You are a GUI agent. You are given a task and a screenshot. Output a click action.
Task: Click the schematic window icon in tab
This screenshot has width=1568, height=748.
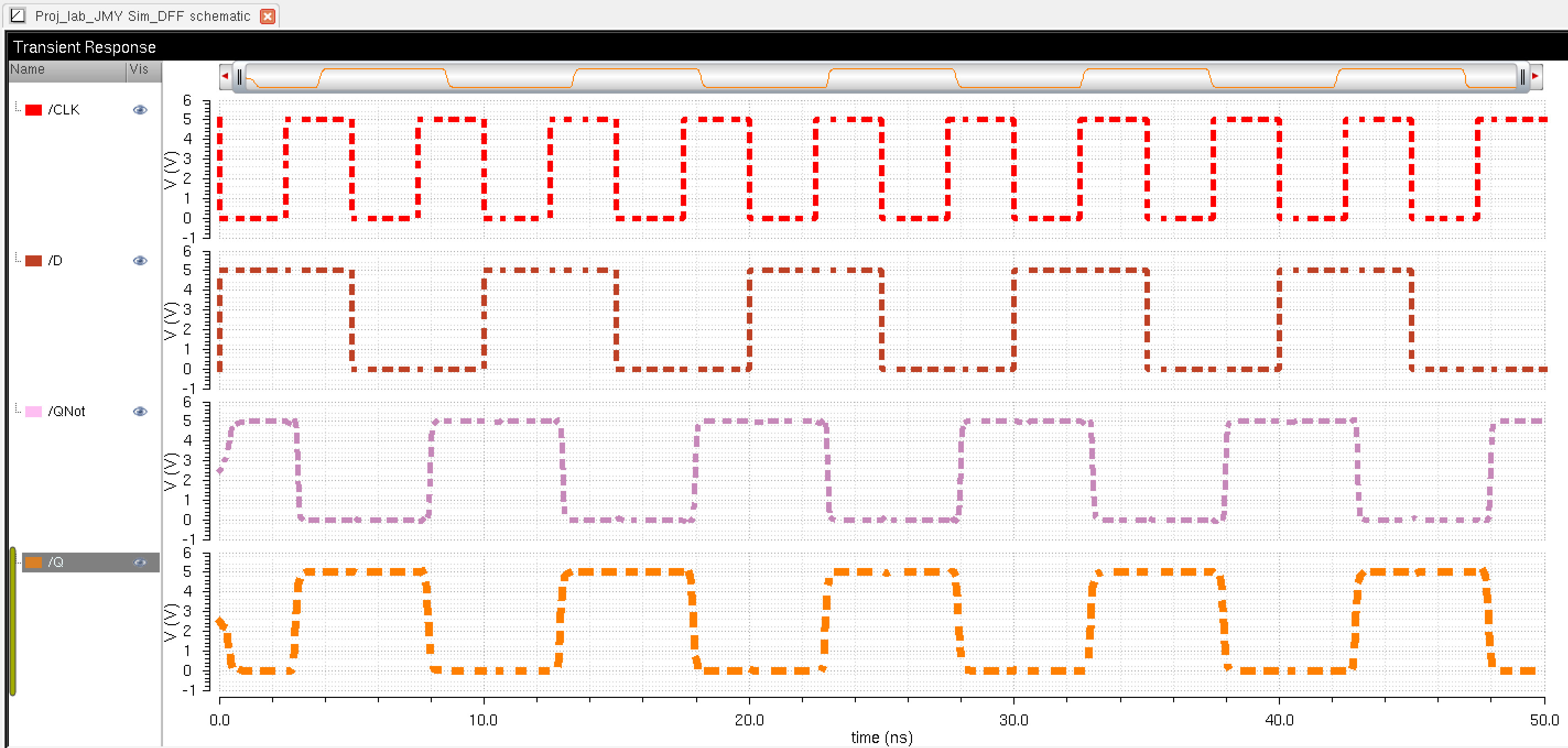pyautogui.click(x=18, y=16)
